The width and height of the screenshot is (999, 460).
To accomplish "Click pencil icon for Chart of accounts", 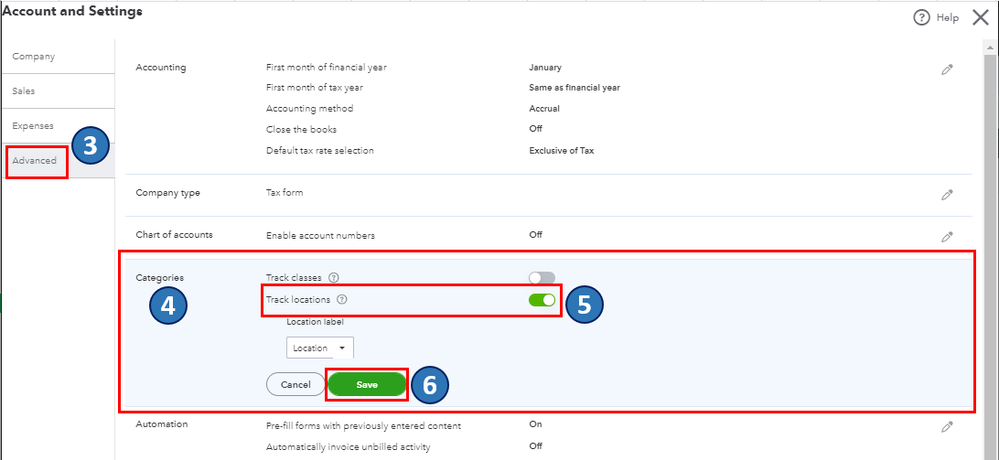I will [947, 237].
